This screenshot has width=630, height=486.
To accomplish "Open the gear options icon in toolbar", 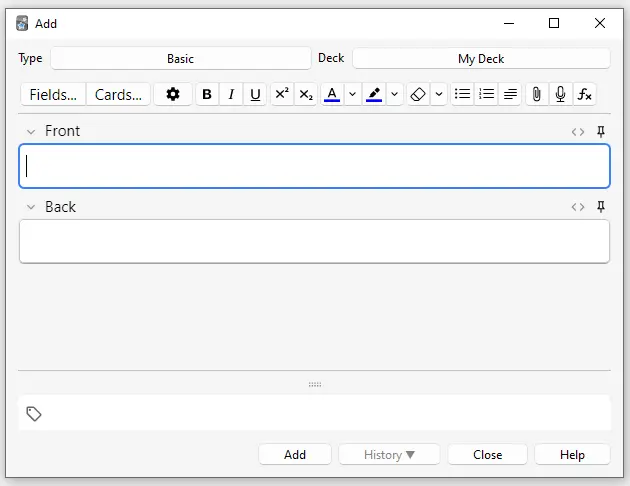I will (173, 94).
